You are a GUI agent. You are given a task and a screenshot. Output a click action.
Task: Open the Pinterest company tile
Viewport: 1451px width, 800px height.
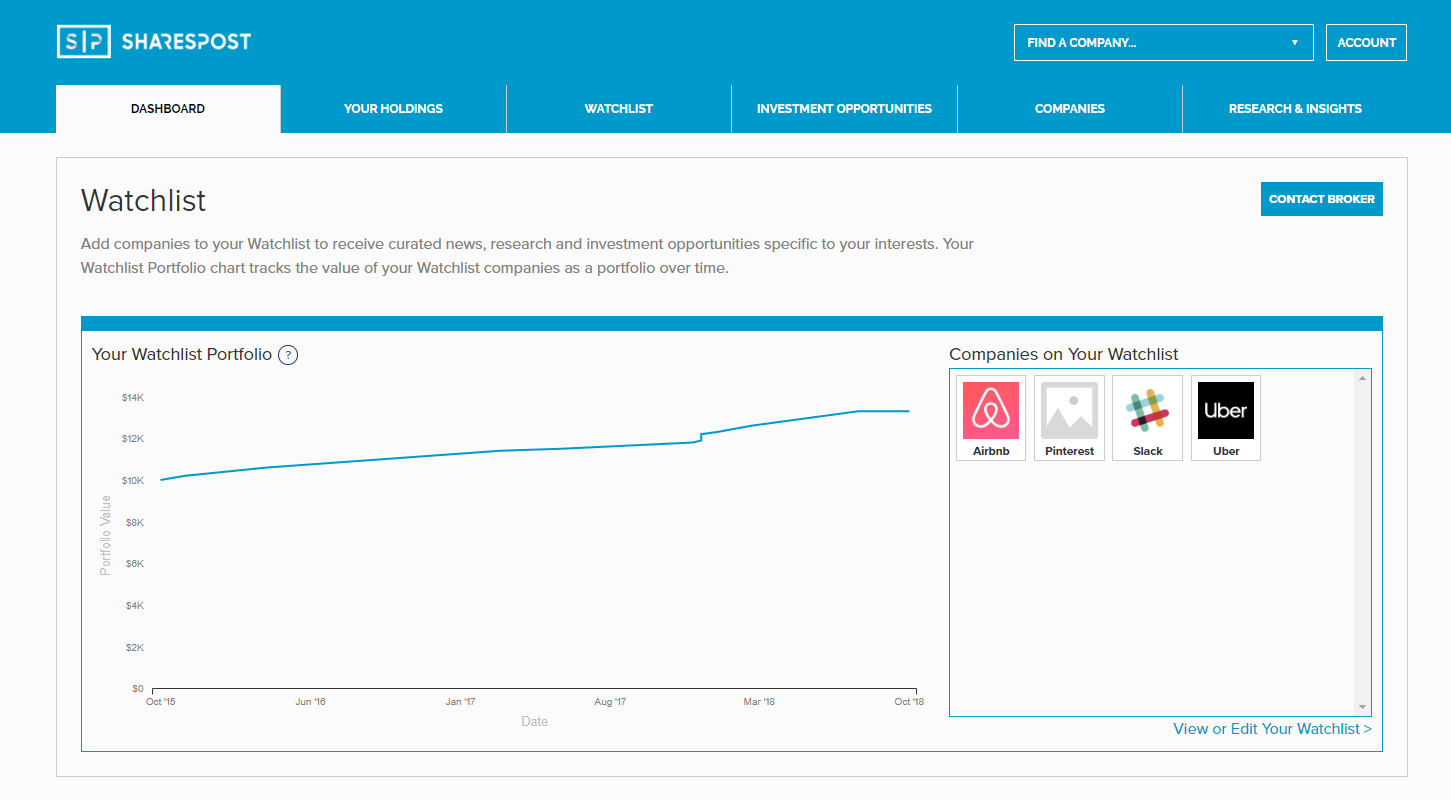pos(1069,418)
